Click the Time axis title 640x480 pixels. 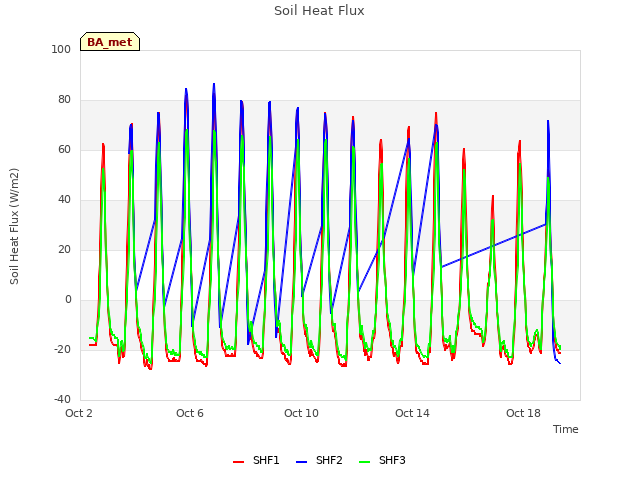point(565,429)
